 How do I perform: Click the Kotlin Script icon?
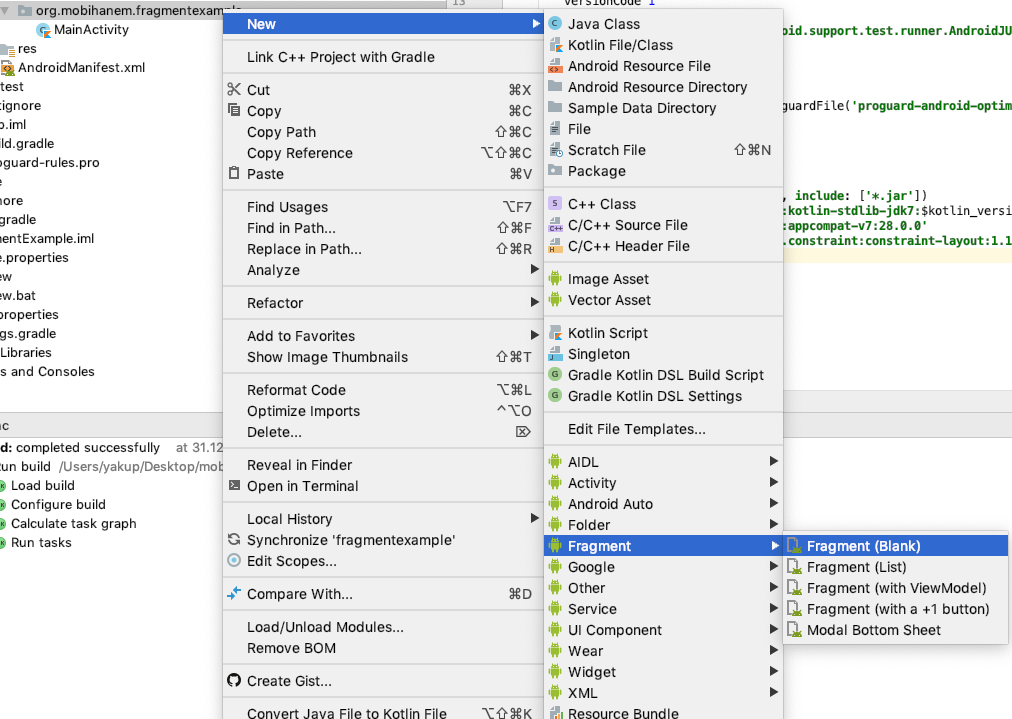click(x=555, y=333)
